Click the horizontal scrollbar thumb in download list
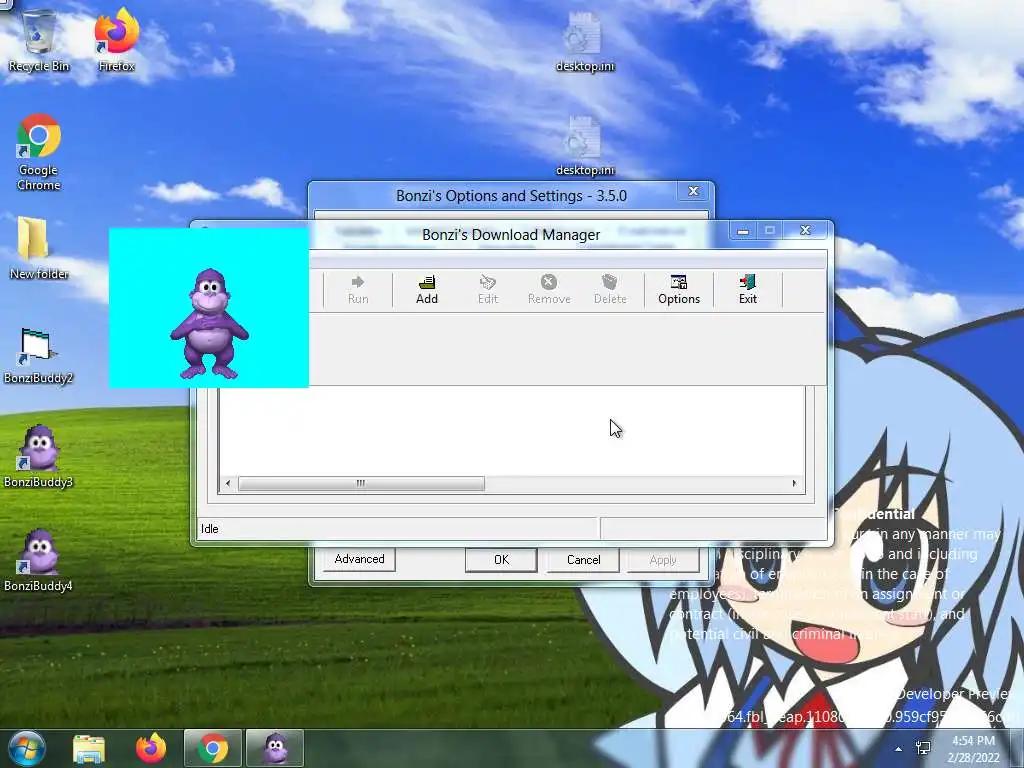The height and width of the screenshot is (768, 1024). click(361, 483)
